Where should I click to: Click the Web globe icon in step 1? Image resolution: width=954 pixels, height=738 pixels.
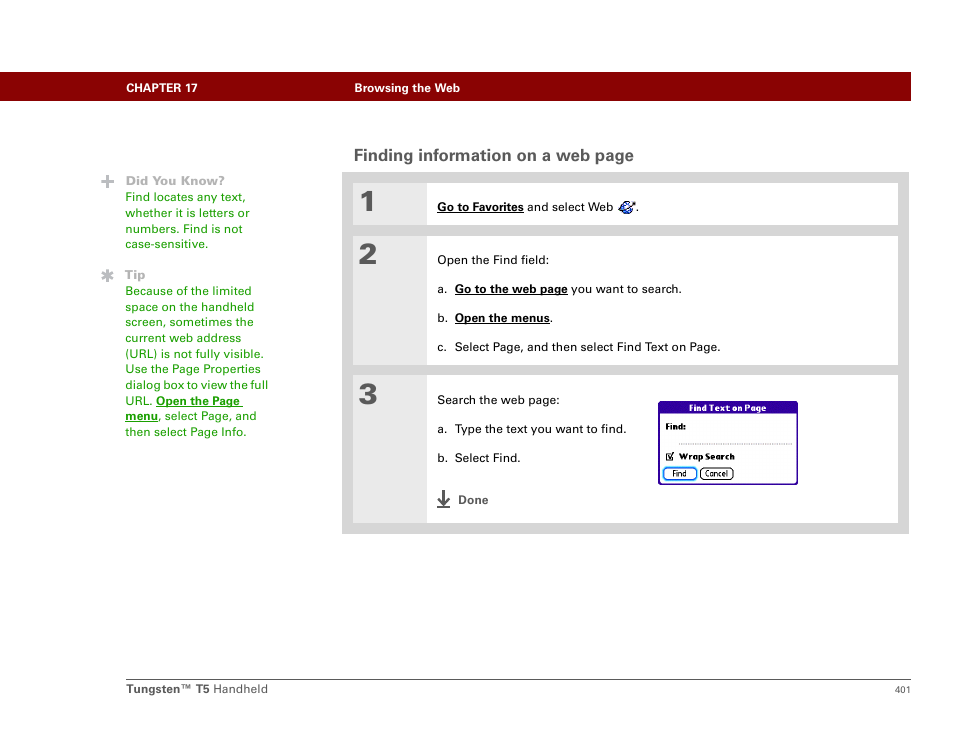[627, 207]
